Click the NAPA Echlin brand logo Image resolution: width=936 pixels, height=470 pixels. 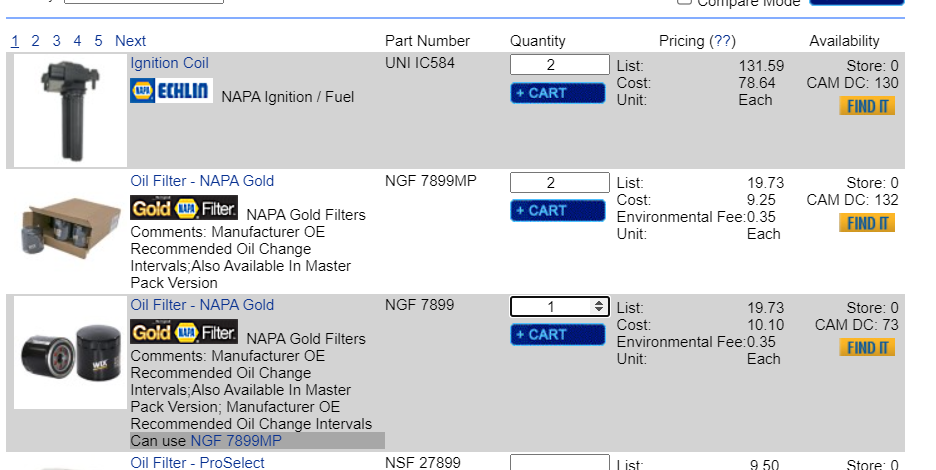tap(170, 92)
